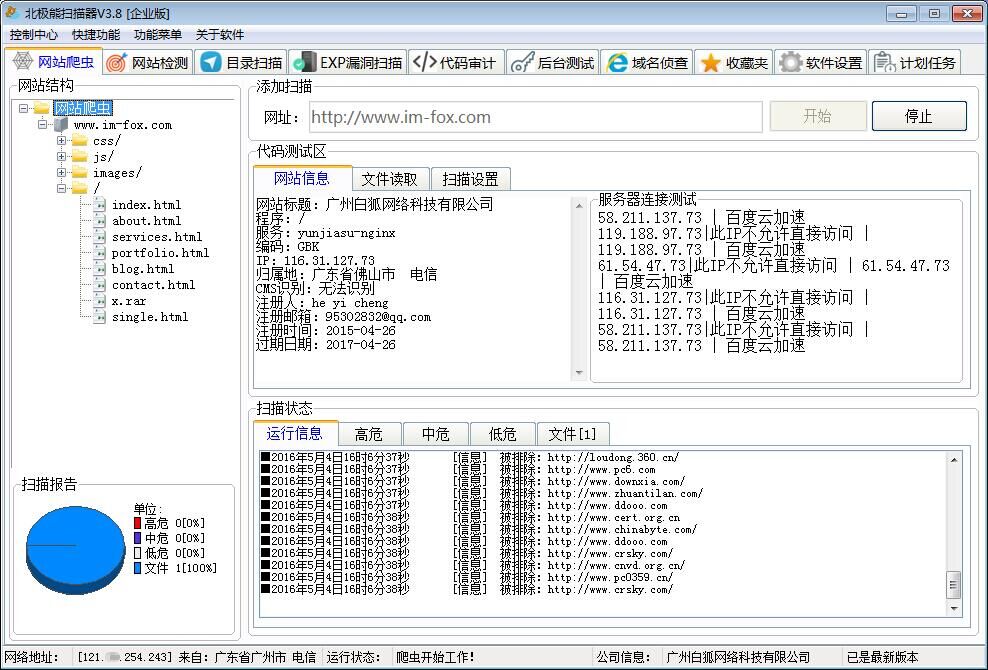
Task: Click the 代码审计 code brackets icon
Action: coord(424,62)
